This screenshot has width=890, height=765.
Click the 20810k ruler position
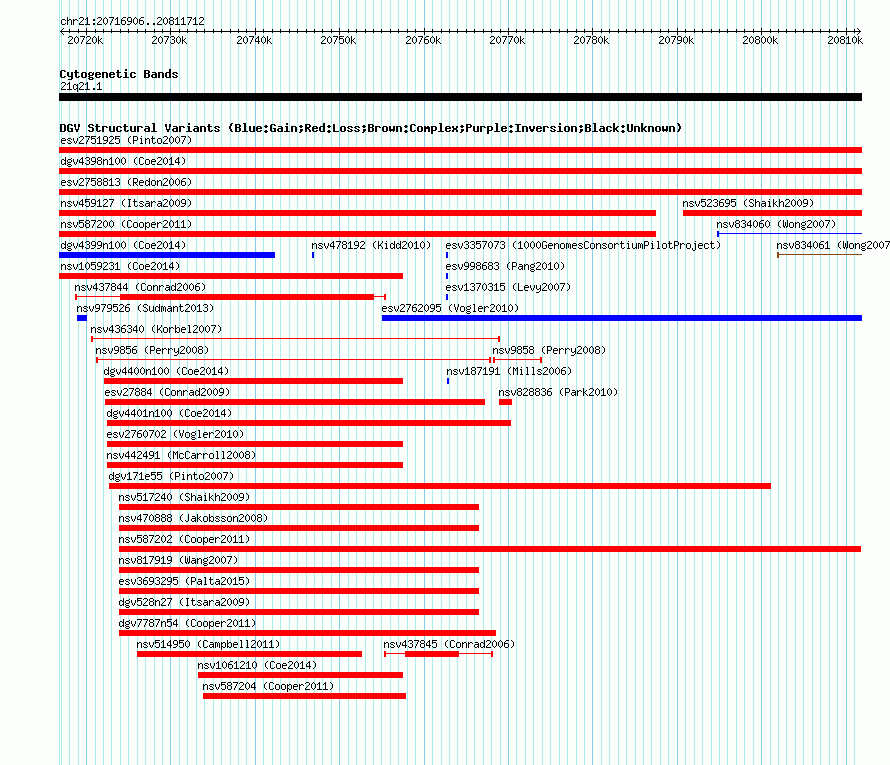point(845,40)
